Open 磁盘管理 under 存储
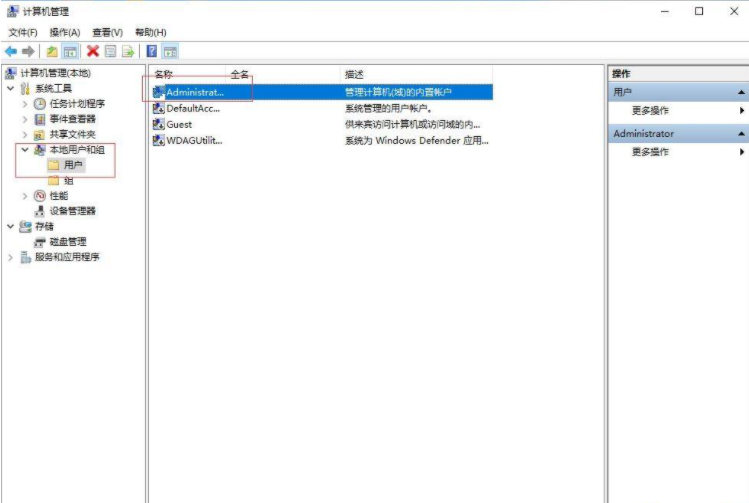The image size is (749, 503). (68, 242)
